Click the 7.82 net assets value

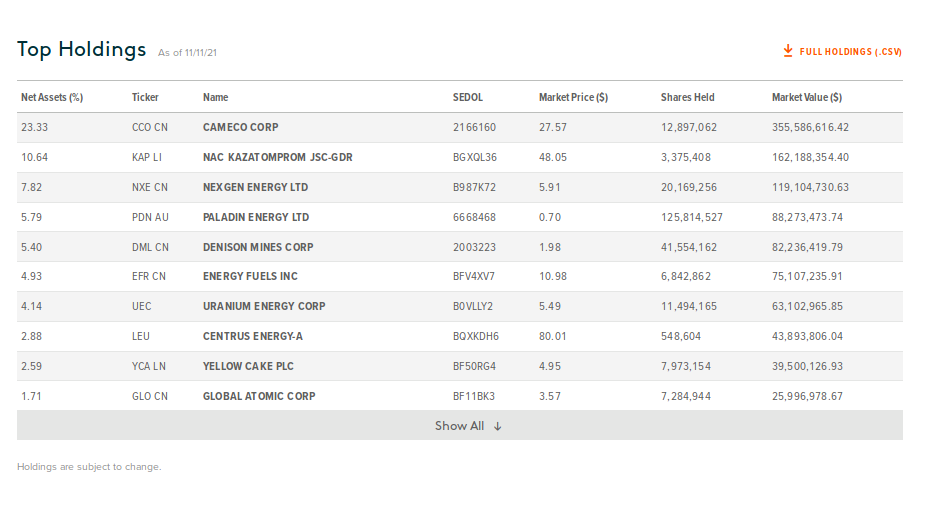click(32, 187)
